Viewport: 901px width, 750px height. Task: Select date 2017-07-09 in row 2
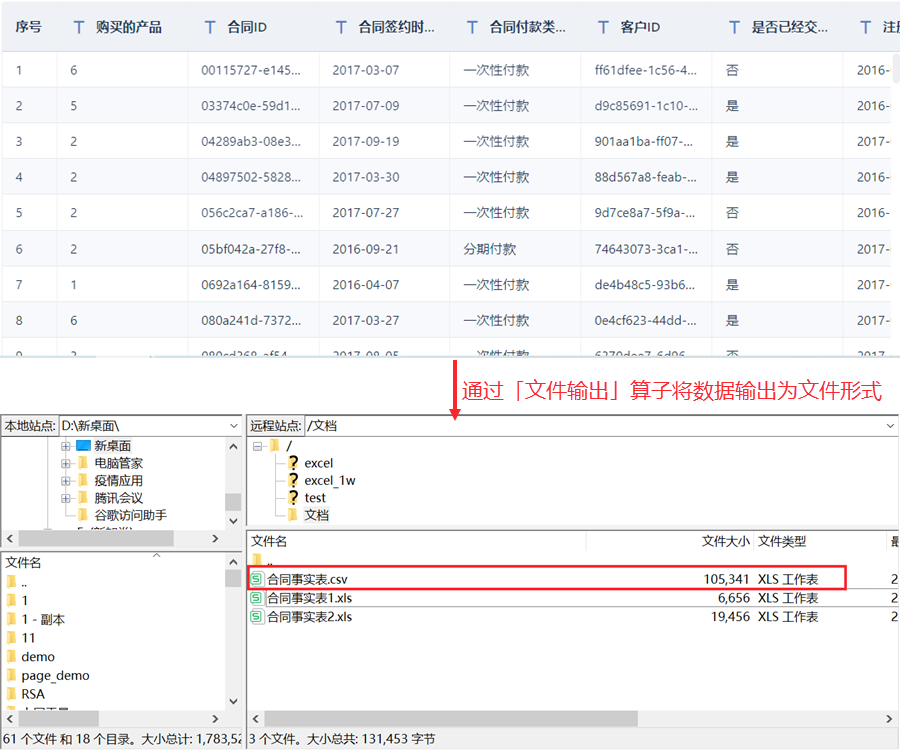tap(365, 106)
